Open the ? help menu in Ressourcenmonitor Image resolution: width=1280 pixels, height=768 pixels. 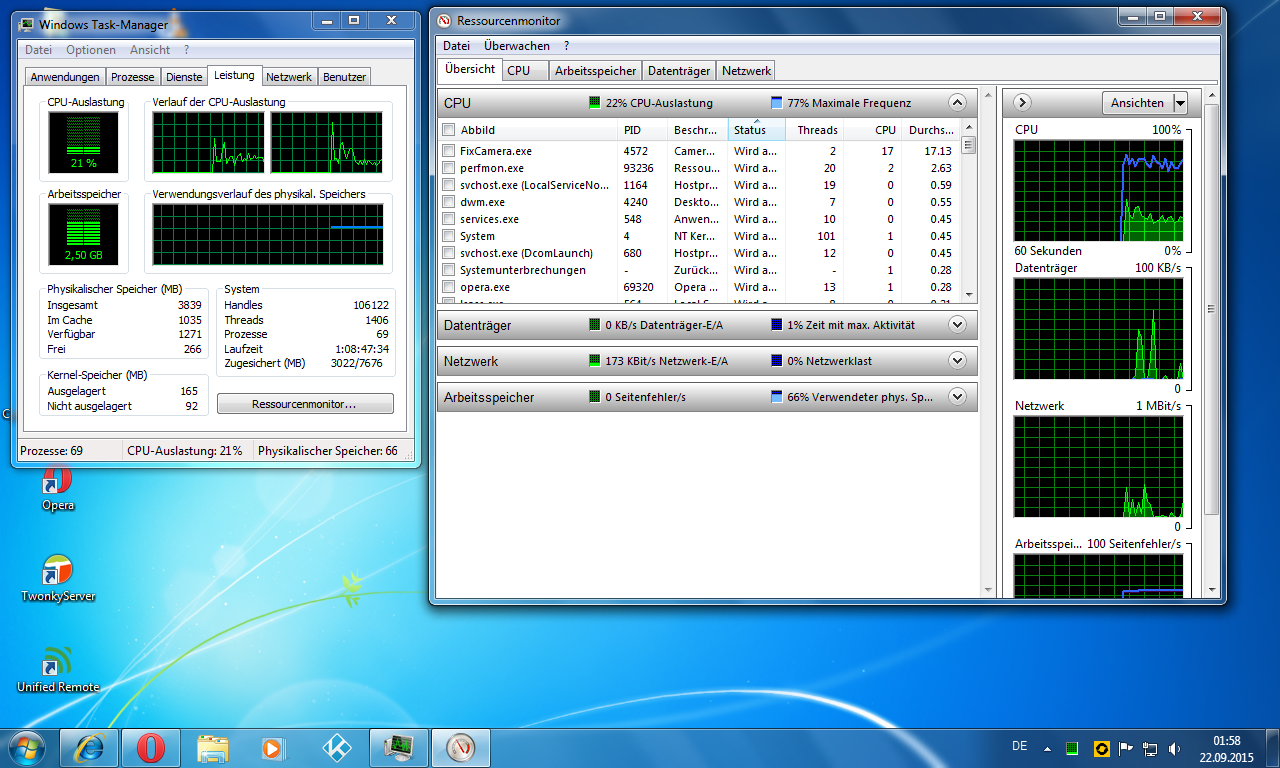click(566, 46)
